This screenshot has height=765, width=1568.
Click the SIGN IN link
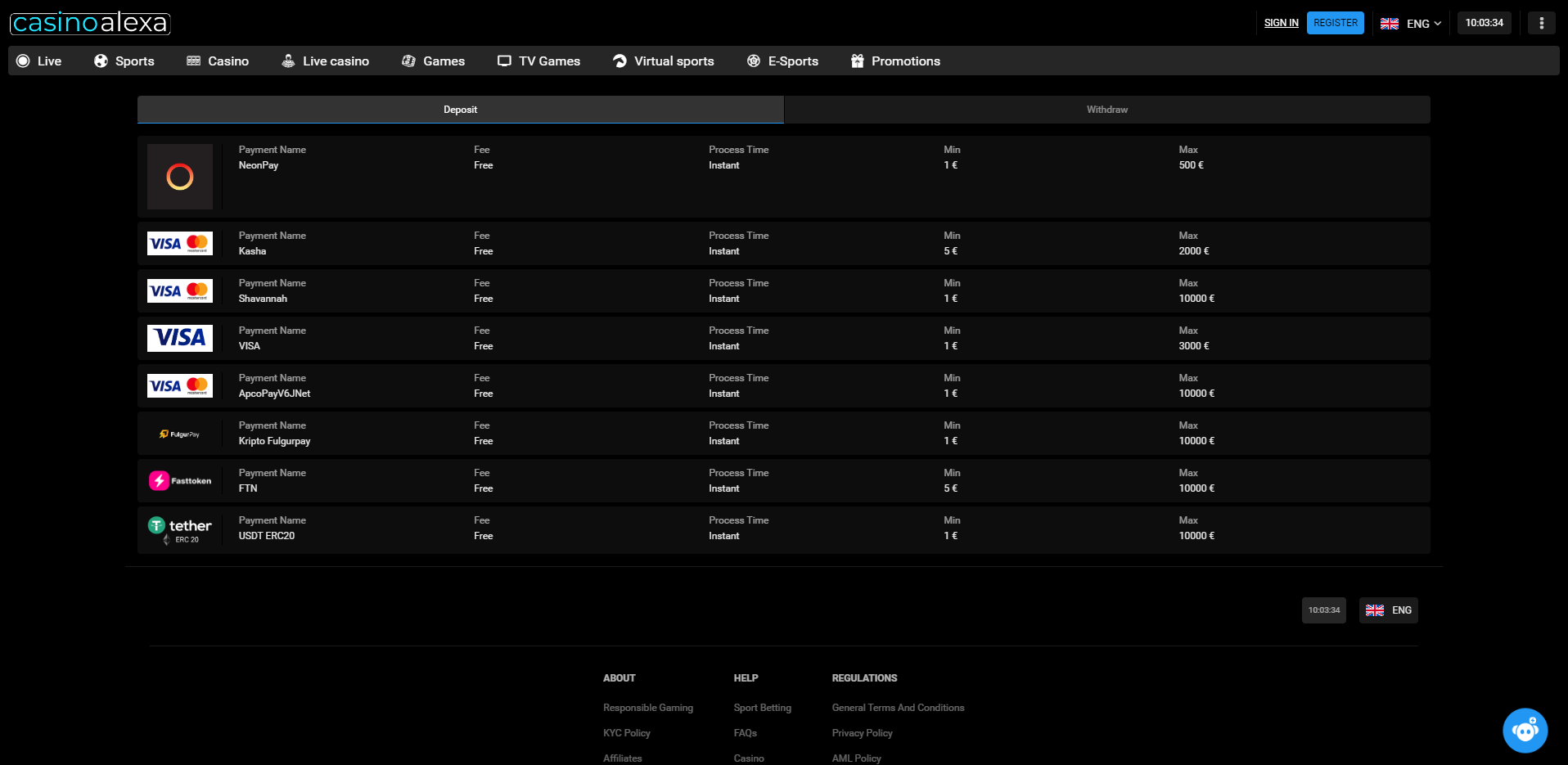click(1281, 23)
